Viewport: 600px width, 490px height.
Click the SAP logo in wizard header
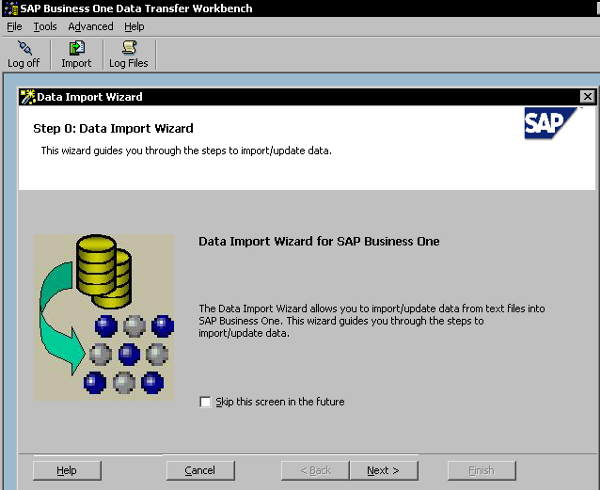(550, 123)
